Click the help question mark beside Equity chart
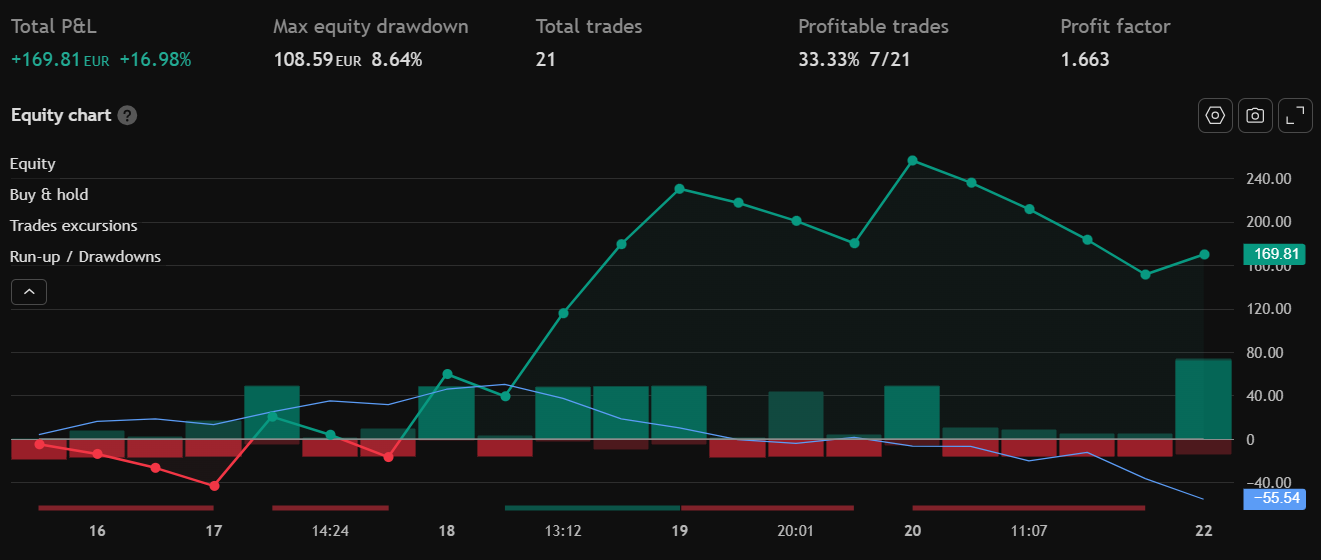Image resolution: width=1321 pixels, height=560 pixels. point(127,115)
